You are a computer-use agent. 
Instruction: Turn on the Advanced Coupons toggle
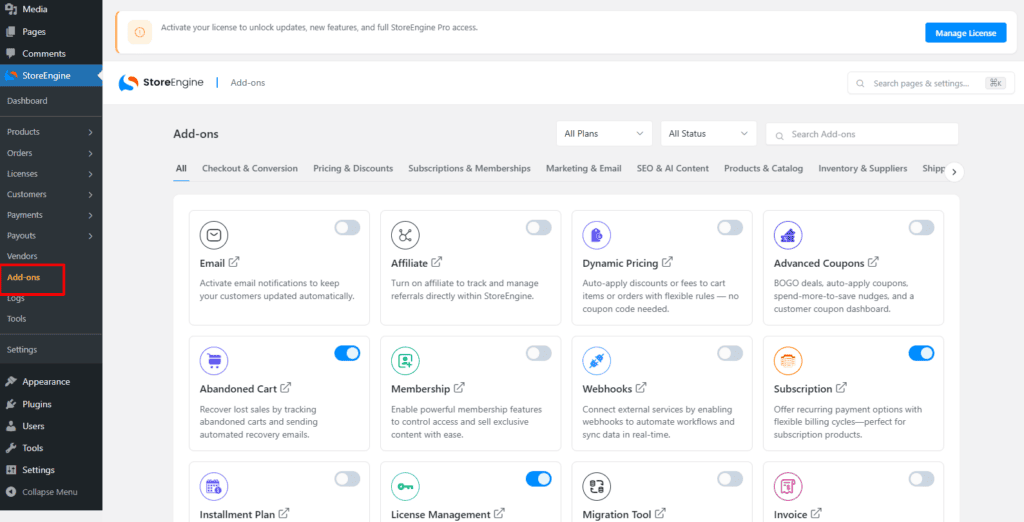921,227
